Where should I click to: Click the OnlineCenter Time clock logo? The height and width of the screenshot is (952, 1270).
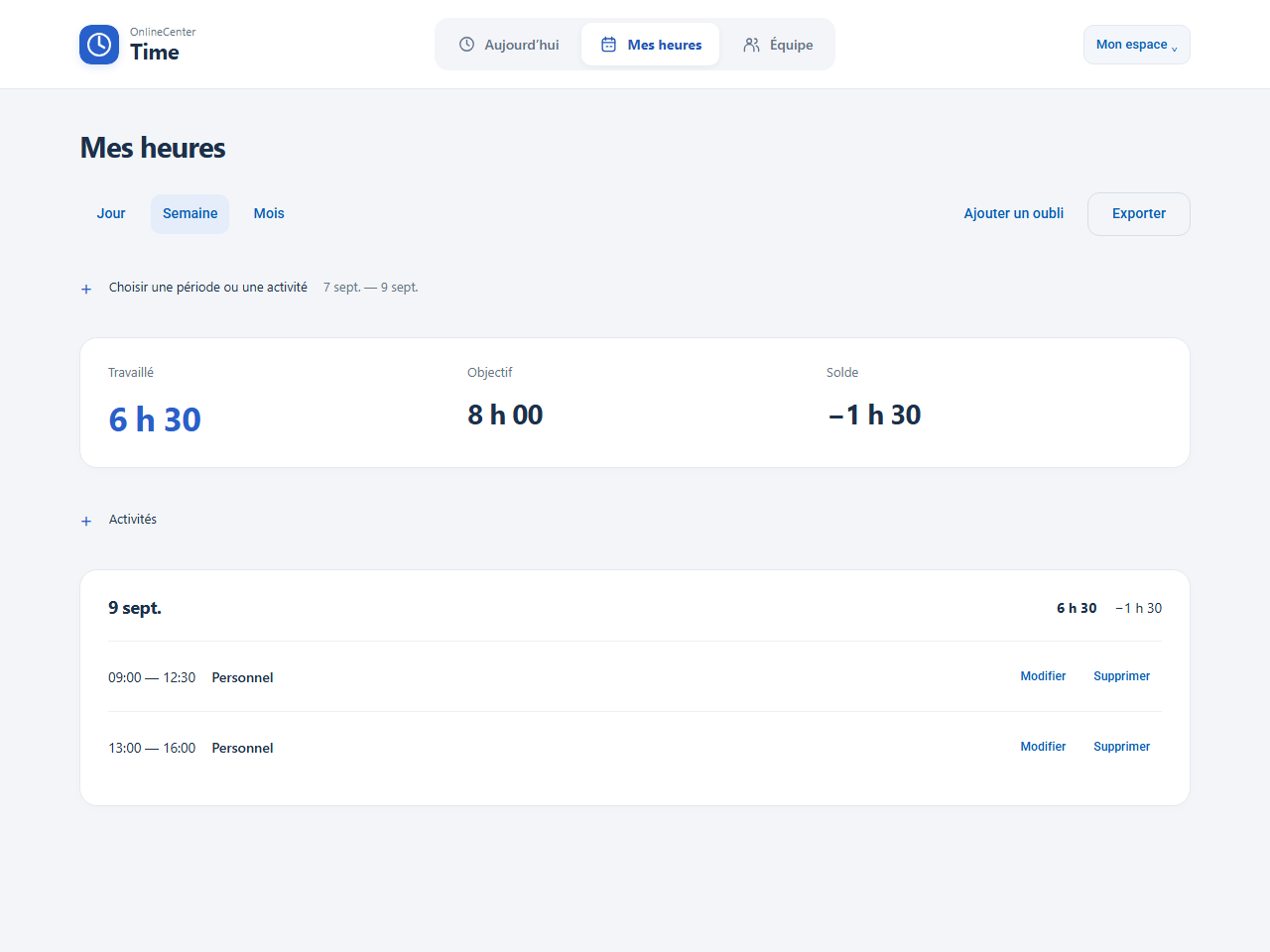point(99,45)
